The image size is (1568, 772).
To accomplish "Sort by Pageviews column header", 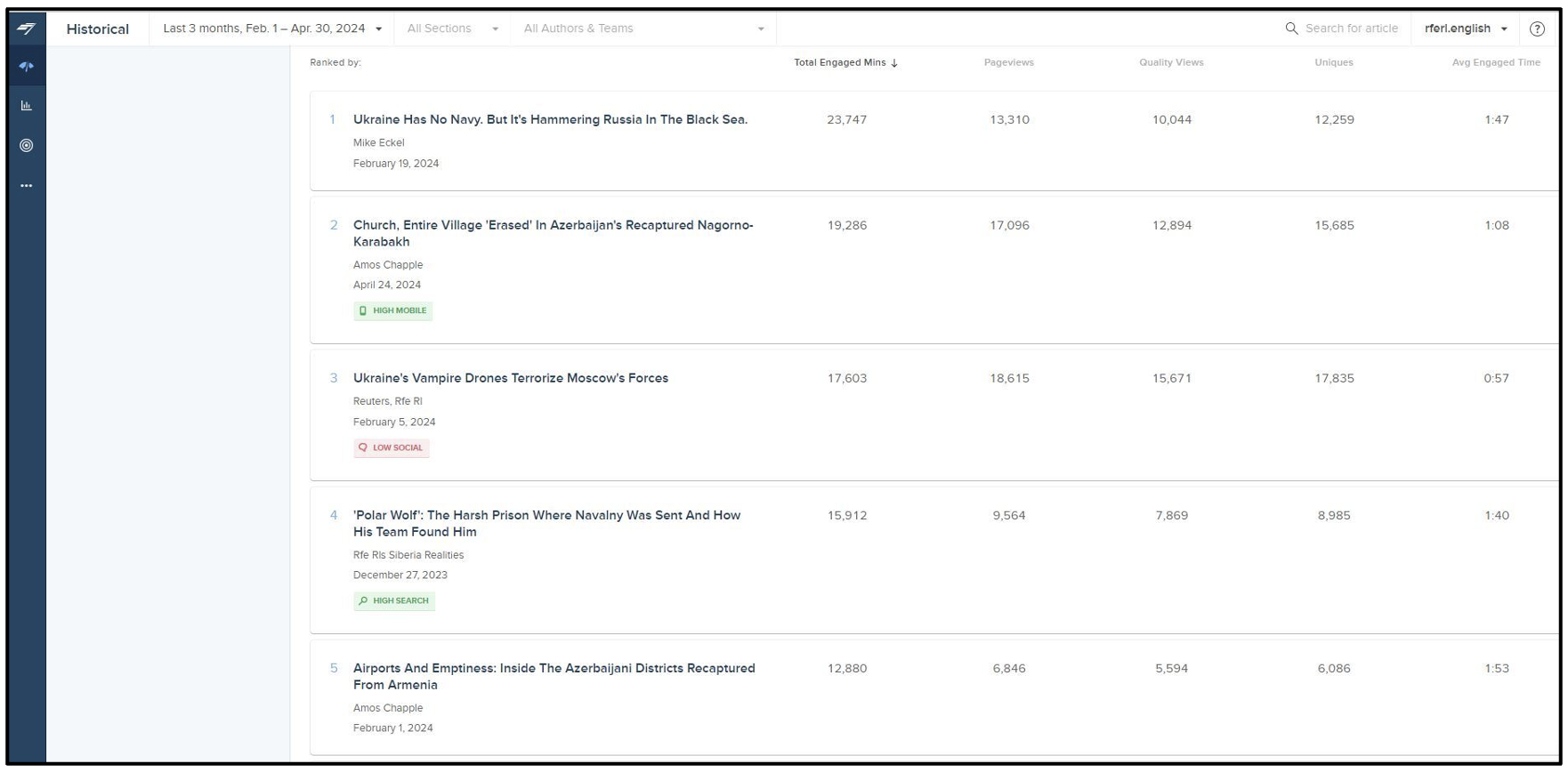I will (1008, 62).
